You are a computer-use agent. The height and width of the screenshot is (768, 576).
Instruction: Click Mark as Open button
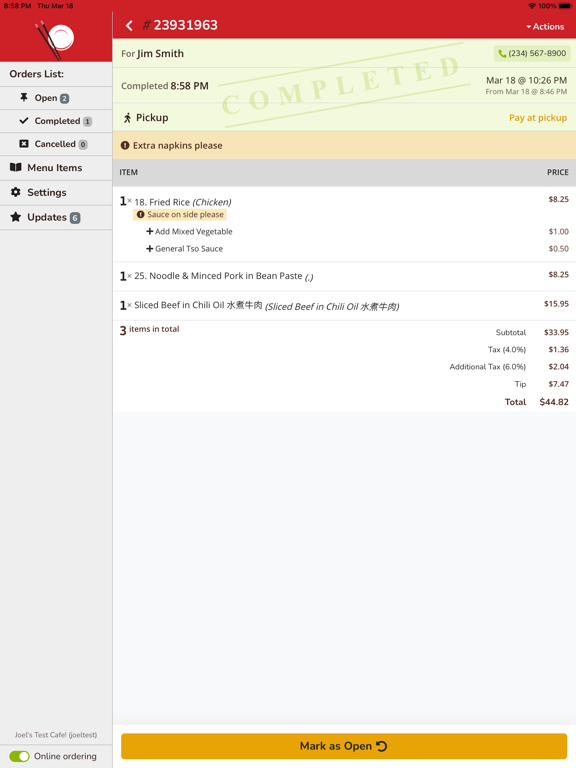[x=344, y=746]
